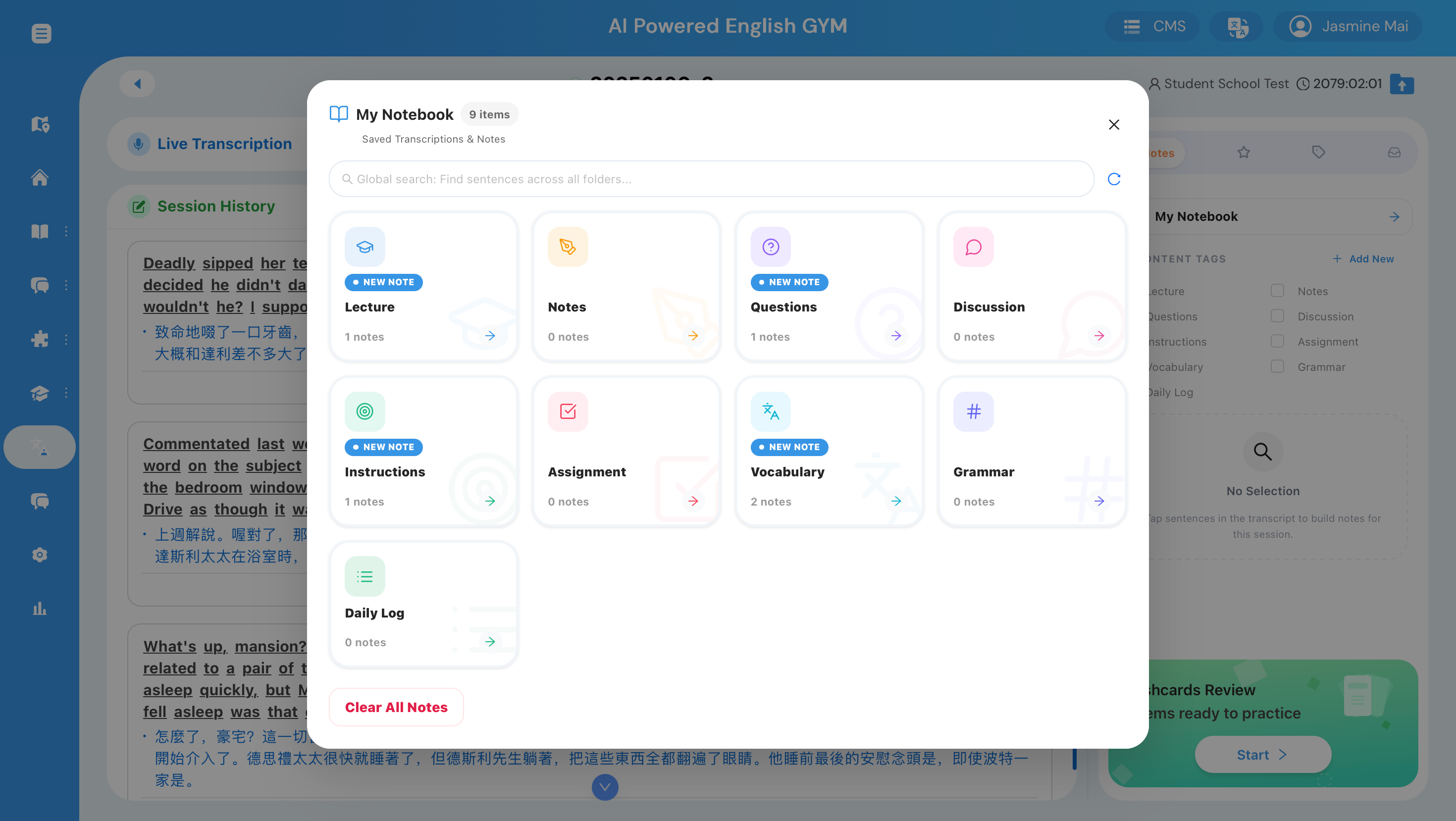Click the refresh icon next to global search
1456x821 pixels.
point(1113,179)
